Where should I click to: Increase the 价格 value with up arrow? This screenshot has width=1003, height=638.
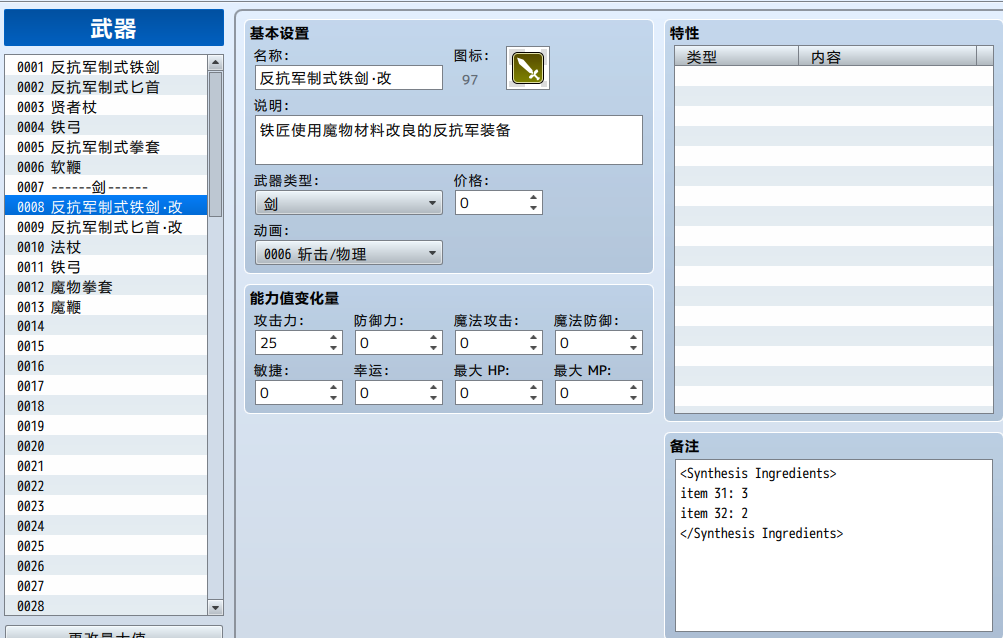(x=533, y=198)
